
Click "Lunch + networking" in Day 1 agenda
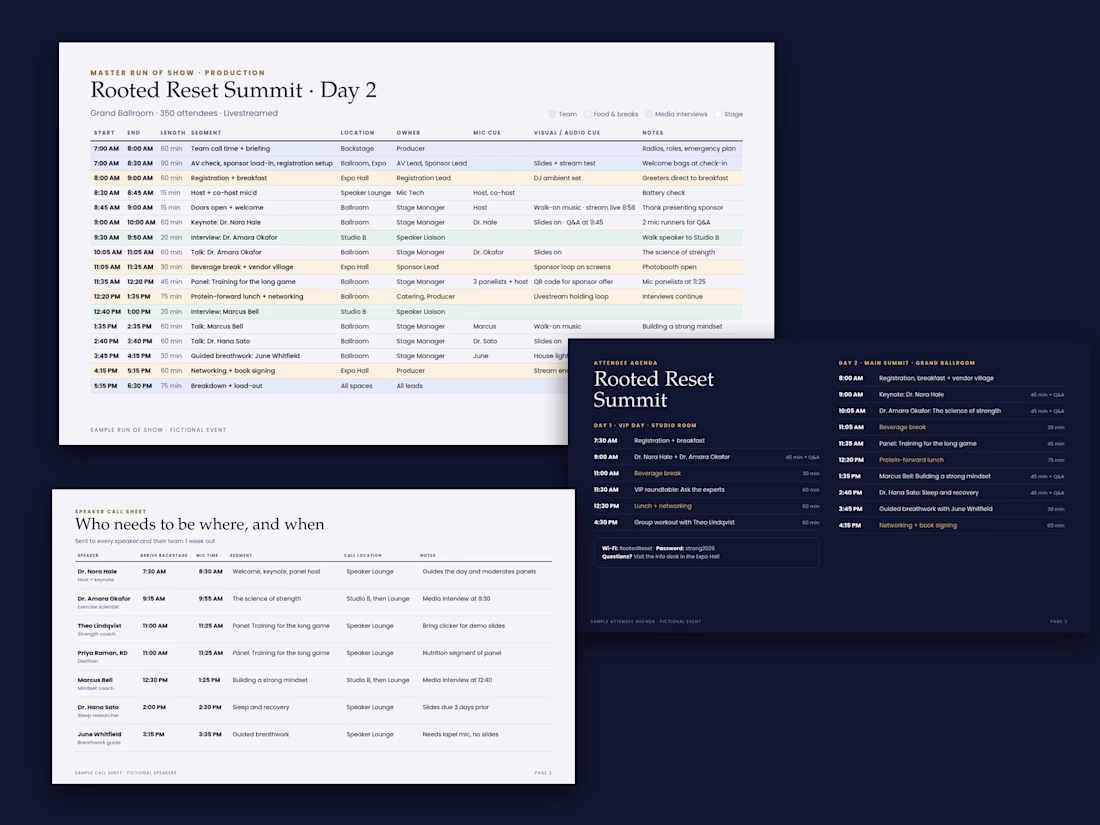[x=663, y=507]
